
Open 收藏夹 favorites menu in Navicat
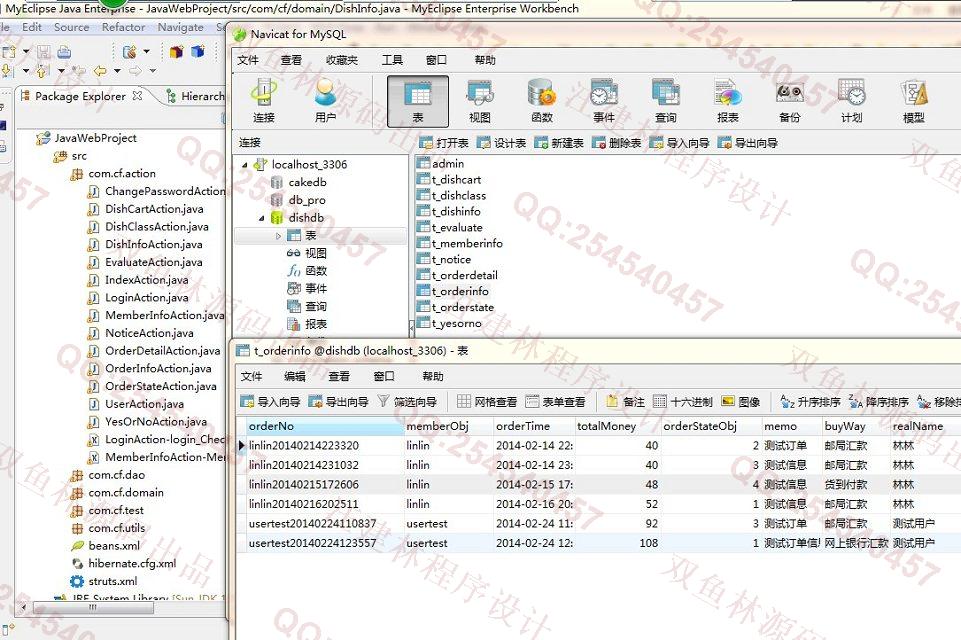pos(342,60)
